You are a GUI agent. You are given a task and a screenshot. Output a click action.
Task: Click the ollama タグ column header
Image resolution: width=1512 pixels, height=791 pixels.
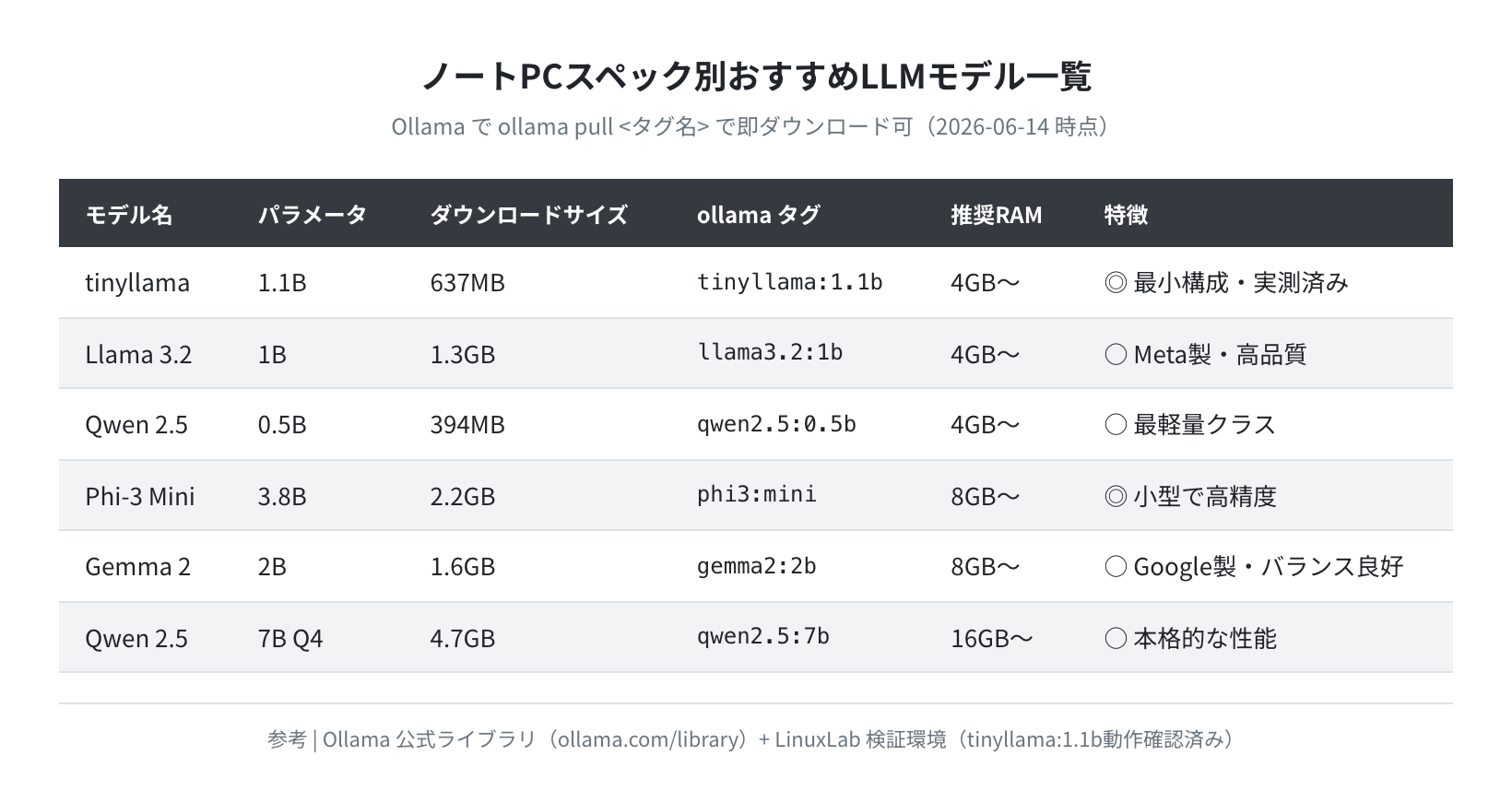(x=758, y=215)
